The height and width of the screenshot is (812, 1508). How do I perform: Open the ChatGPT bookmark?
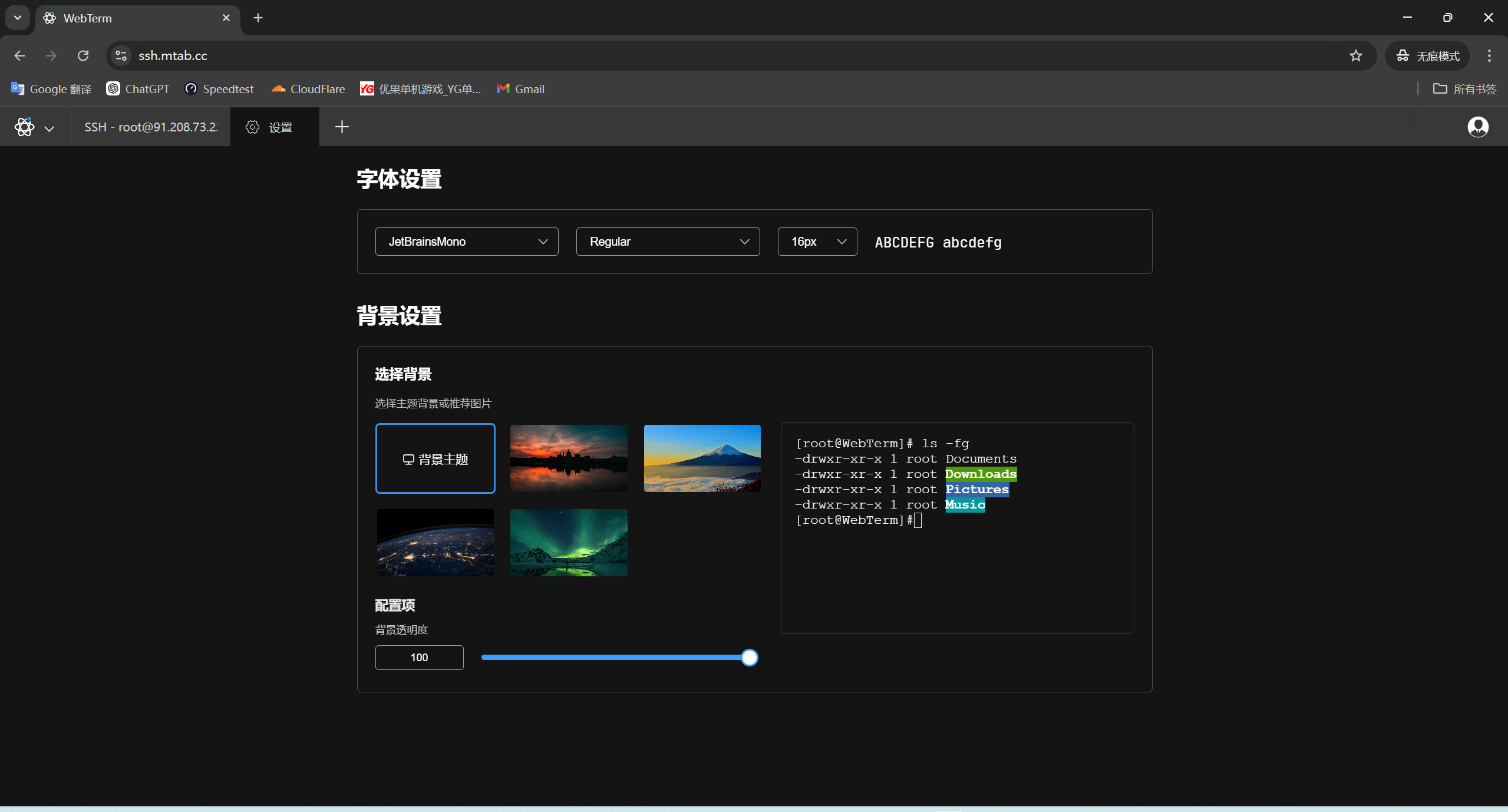[138, 89]
